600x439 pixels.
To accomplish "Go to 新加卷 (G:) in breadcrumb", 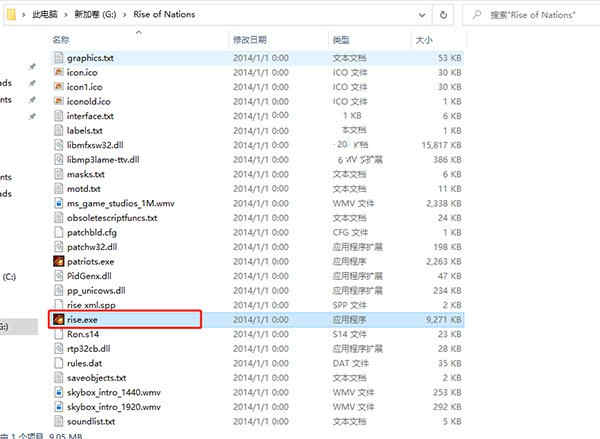I will (x=95, y=15).
